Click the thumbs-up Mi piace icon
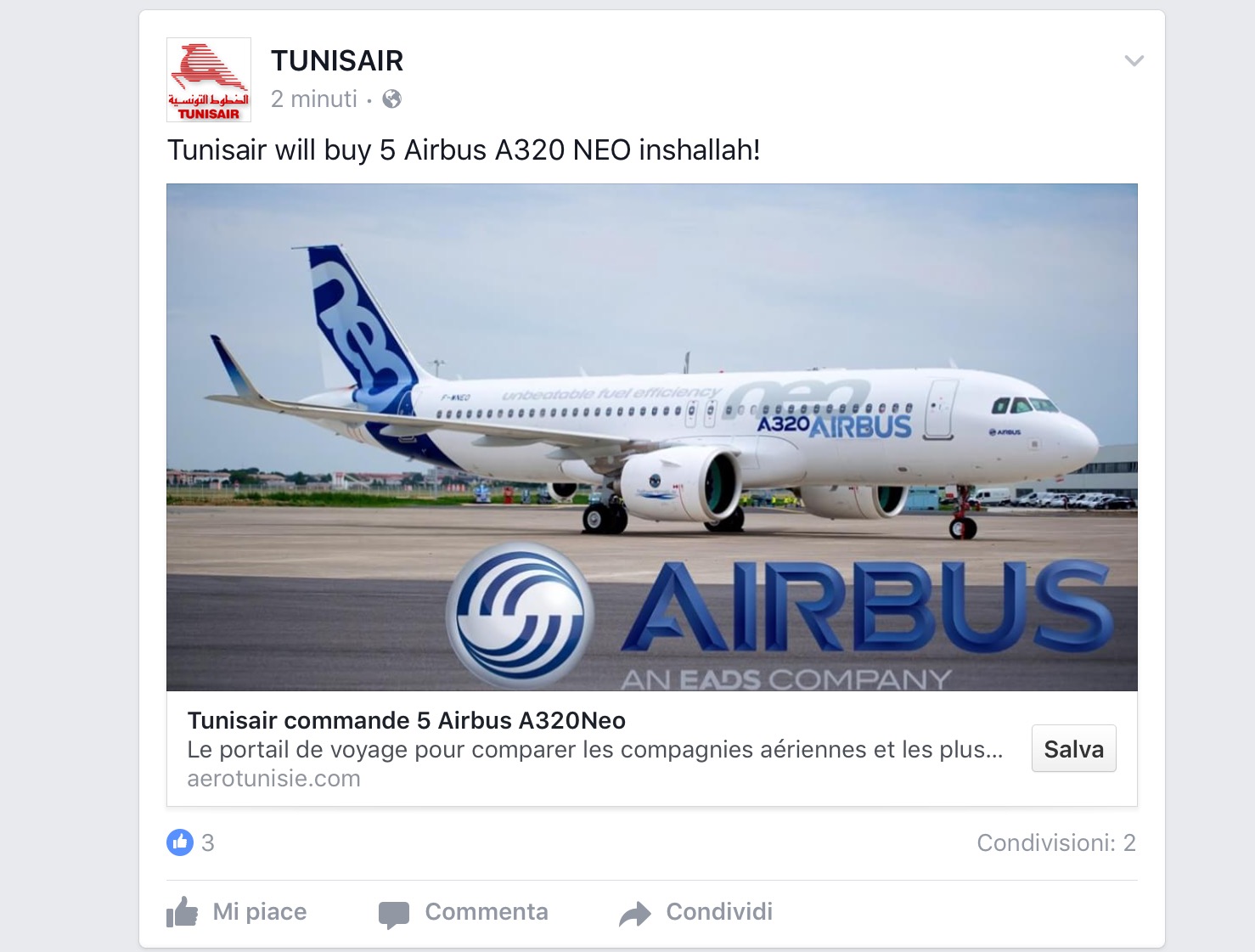This screenshot has height=952, width=1255. pos(182,912)
